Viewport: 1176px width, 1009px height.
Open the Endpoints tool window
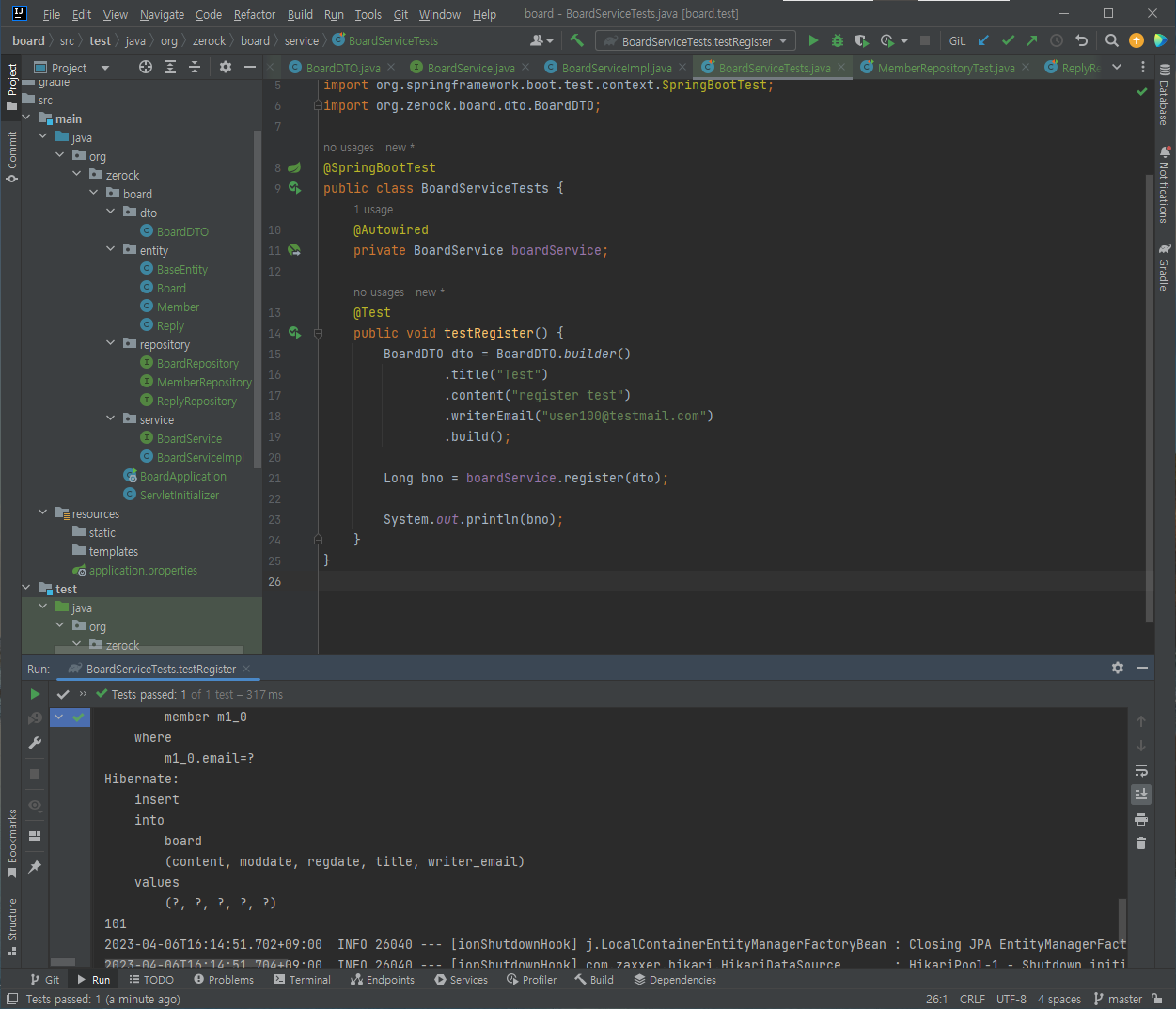tap(382, 980)
